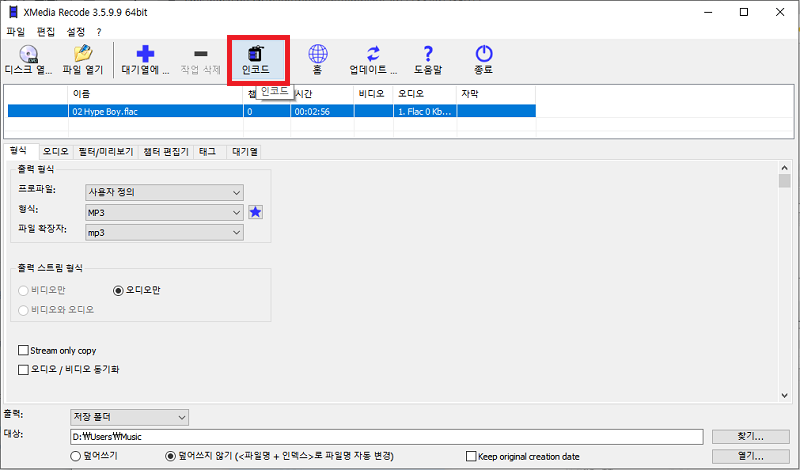Toggle 오디오 / 비디오 동기화 checkbox
Screen dimensions: 800x470
pos(24,369)
